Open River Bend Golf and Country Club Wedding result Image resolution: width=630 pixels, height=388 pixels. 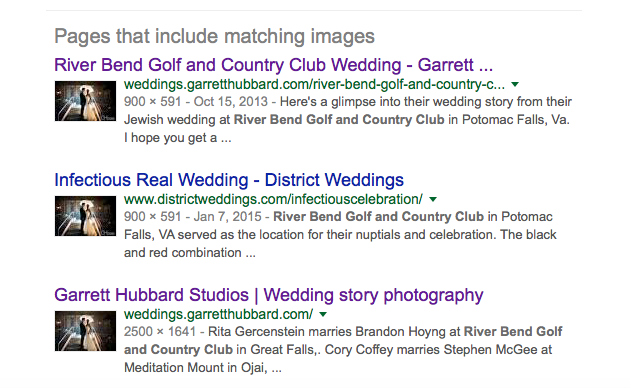pos(274,65)
